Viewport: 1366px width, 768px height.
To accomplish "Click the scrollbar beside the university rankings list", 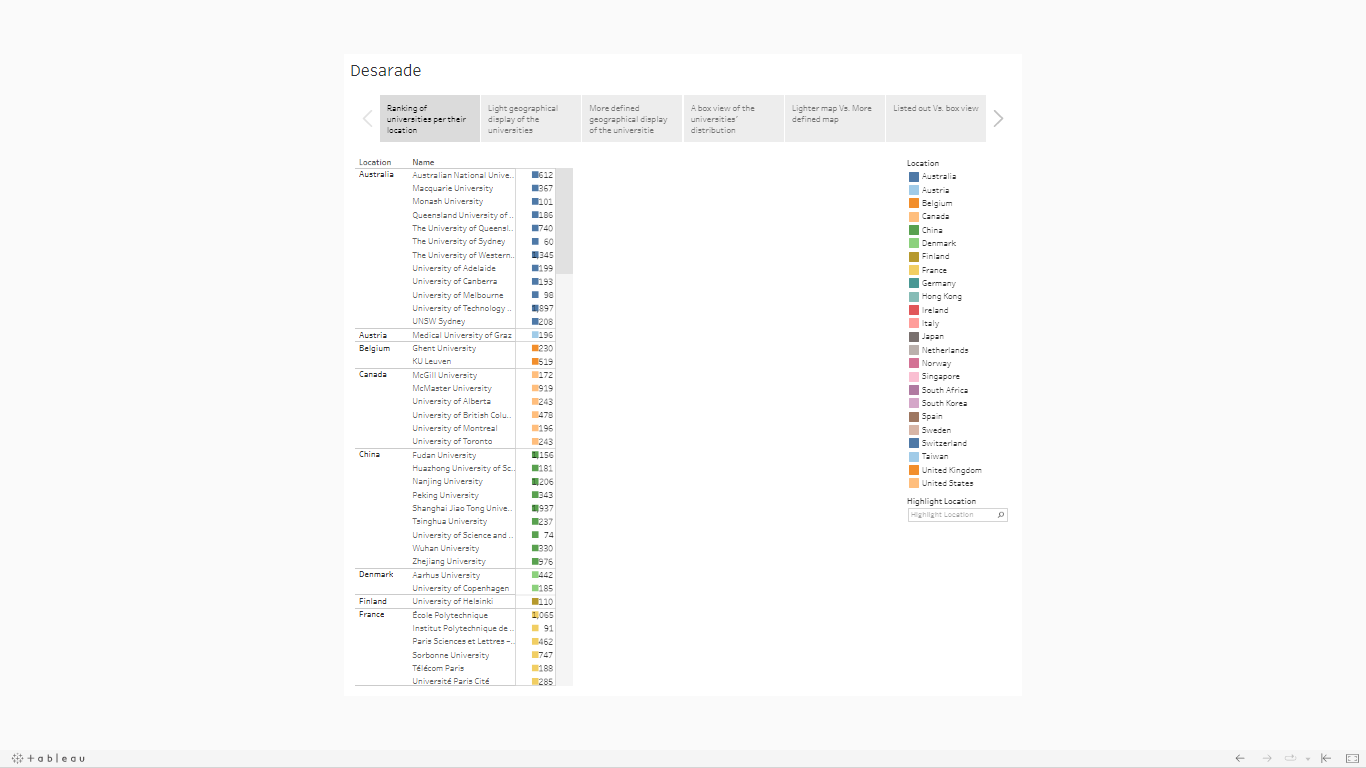I will tap(567, 220).
